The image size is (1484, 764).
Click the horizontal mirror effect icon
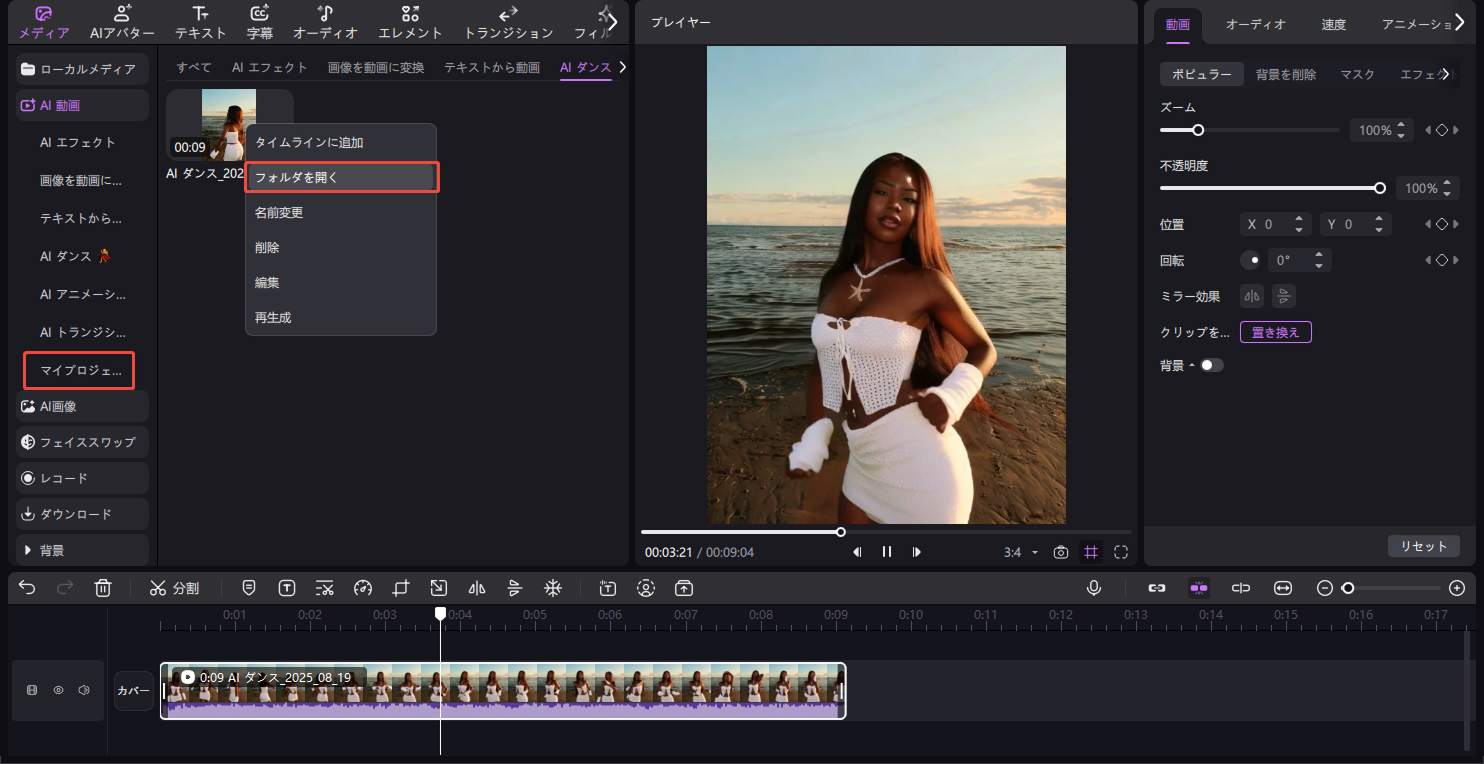tap(1252, 296)
